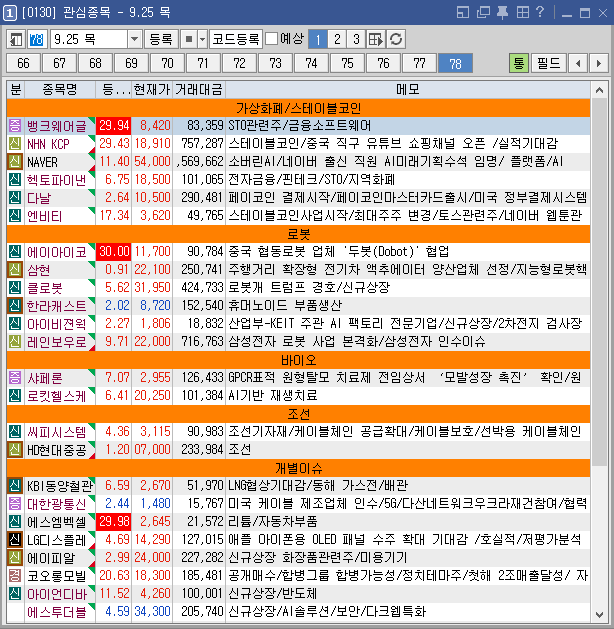Switch to group tab 66
The width and height of the screenshot is (614, 629).
(x=24, y=63)
